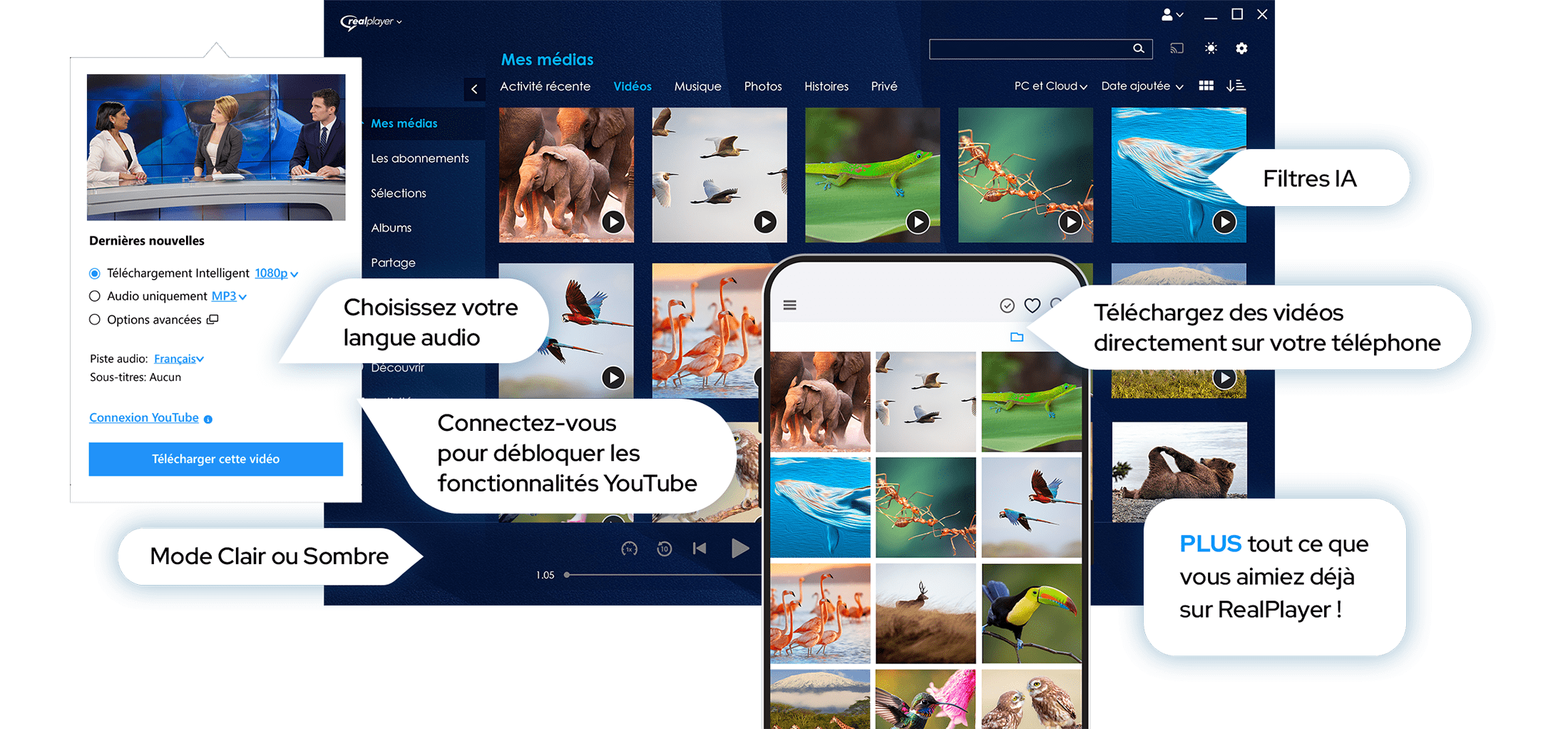Open the 1080p quality dropdown
Screen dimensions: 1568x729
click(275, 273)
